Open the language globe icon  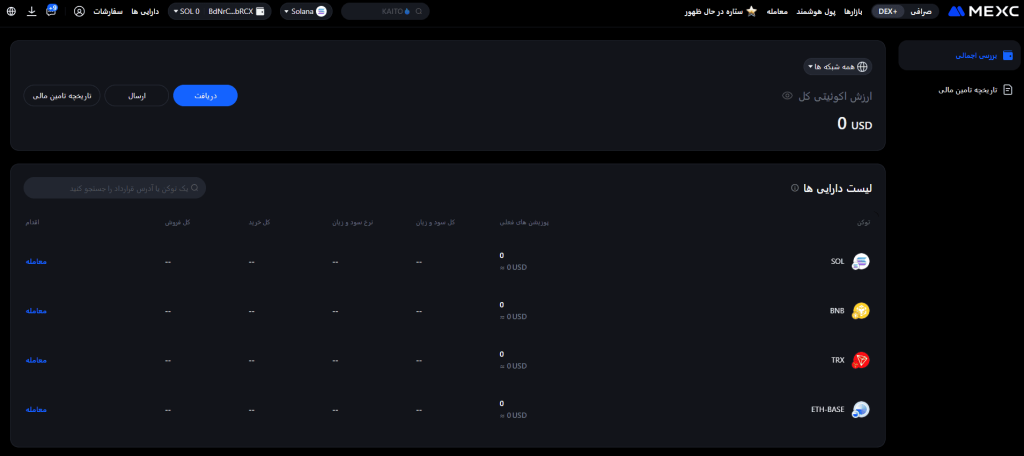[x=11, y=11]
